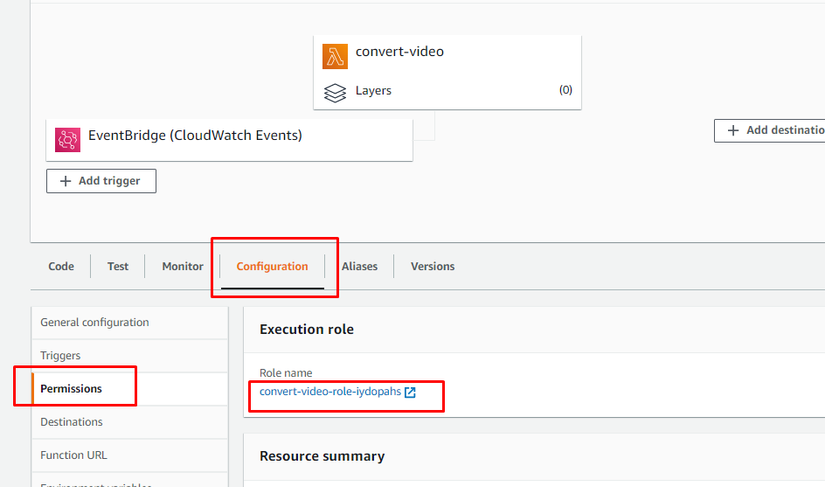825x487 pixels.
Task: Click the plus icon on Add destination
Action: pos(733,131)
